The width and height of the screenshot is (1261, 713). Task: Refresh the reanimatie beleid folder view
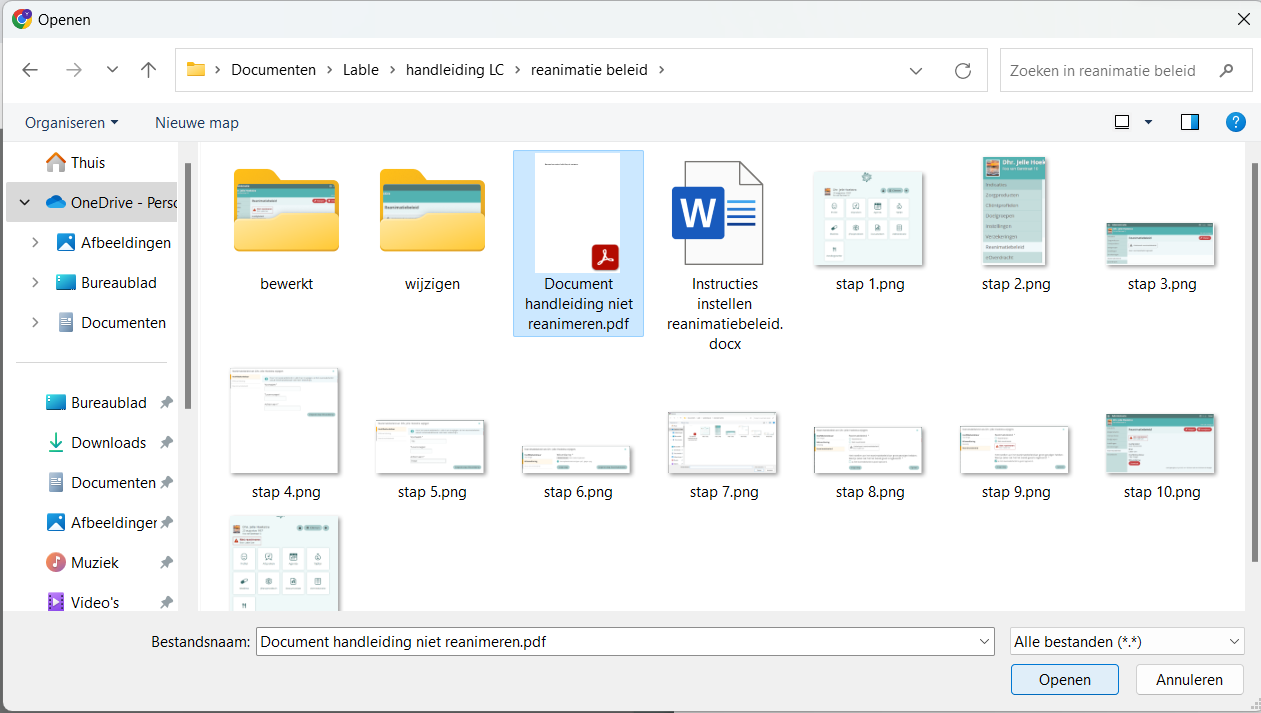(x=962, y=70)
